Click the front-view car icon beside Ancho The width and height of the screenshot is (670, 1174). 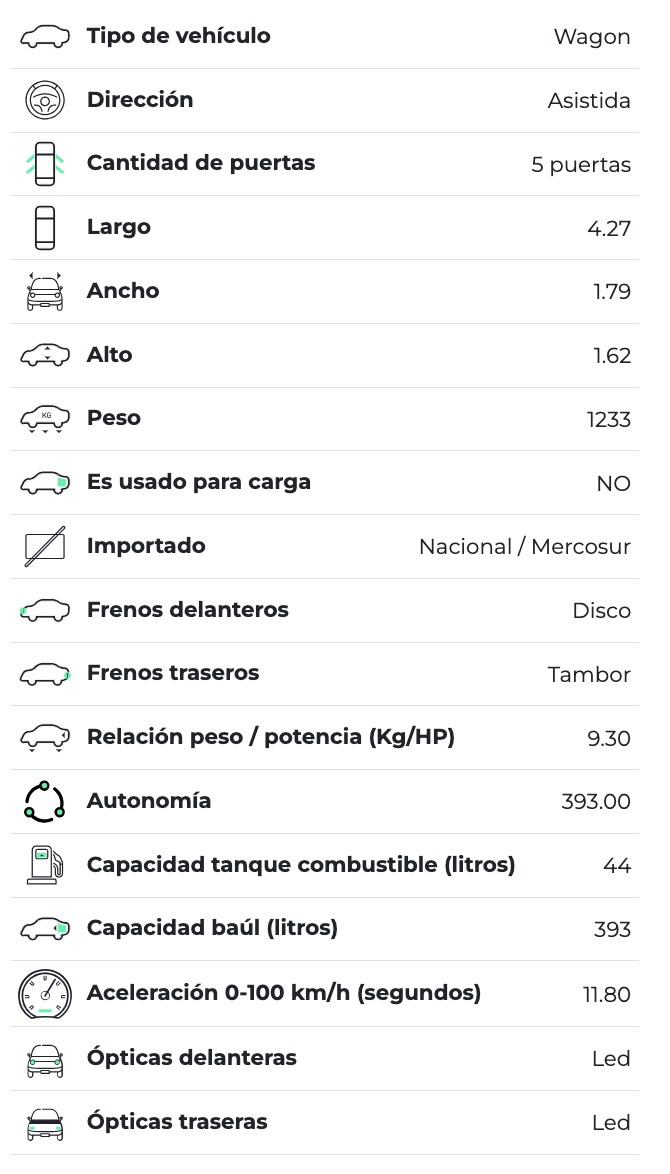[45, 291]
